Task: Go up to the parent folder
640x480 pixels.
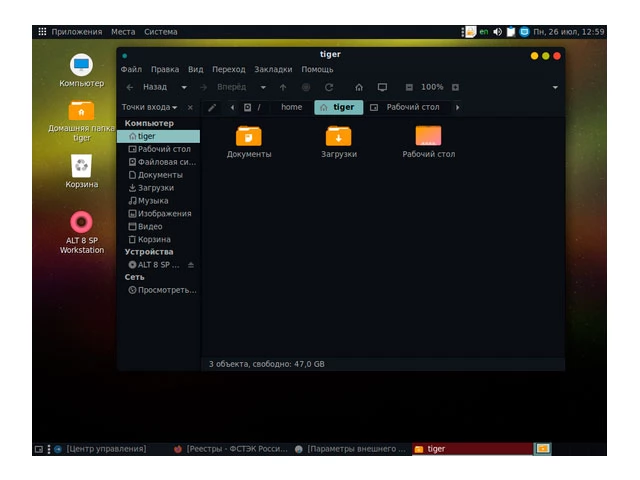Action: click(x=283, y=87)
